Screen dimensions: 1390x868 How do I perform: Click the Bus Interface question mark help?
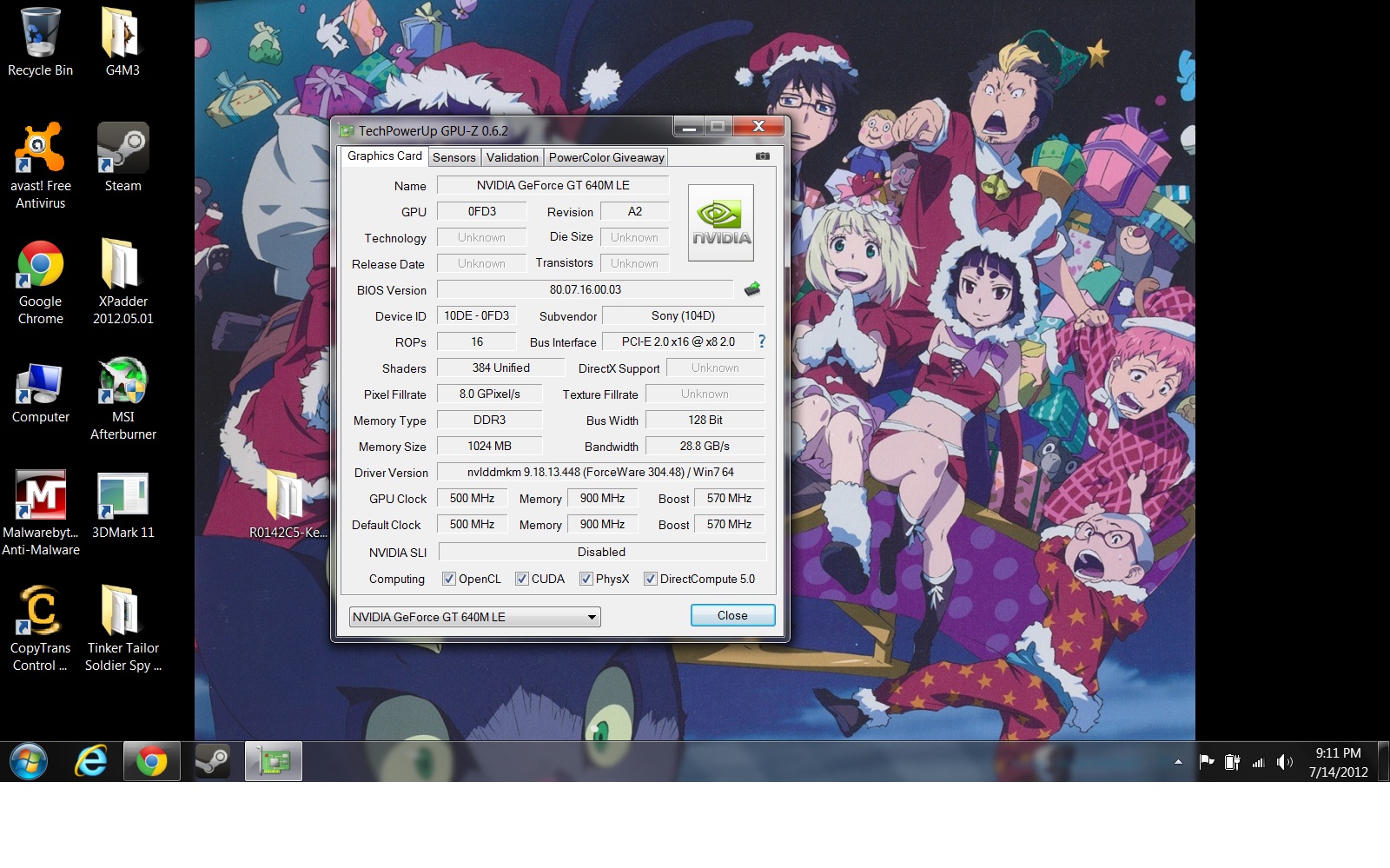click(762, 341)
